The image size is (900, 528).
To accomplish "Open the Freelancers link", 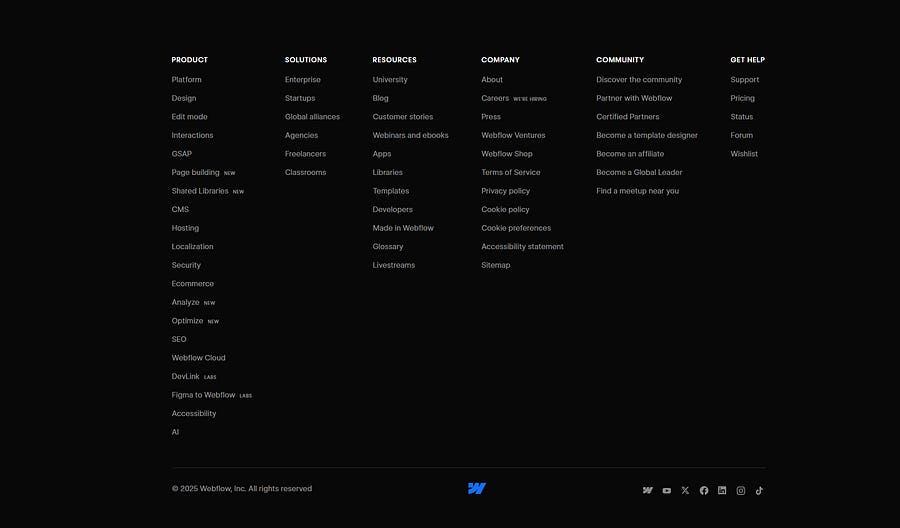I will coord(305,154).
